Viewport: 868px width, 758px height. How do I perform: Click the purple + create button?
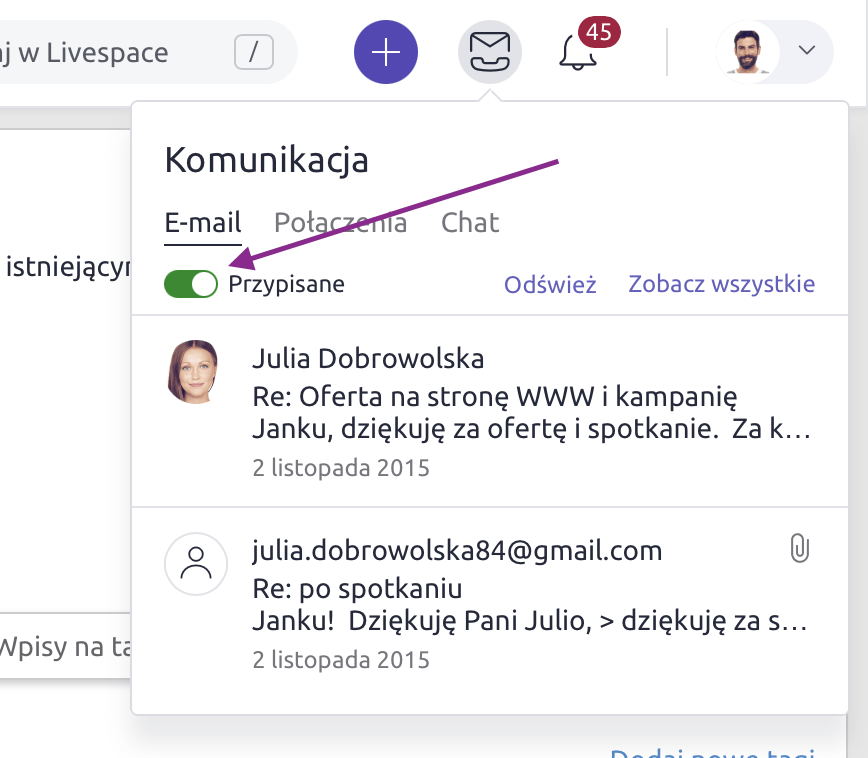click(x=386, y=52)
